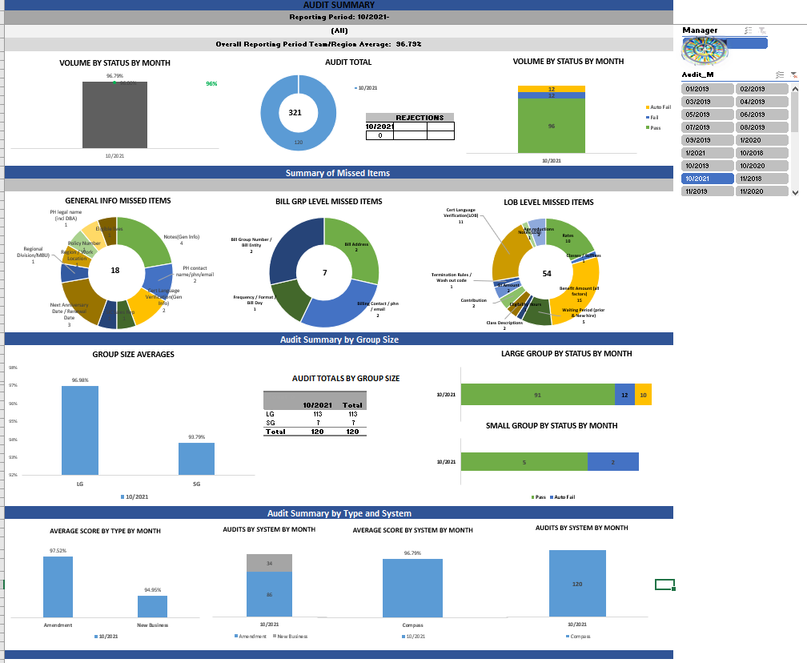Choose 05/2019 in the month slicer
Image resolution: width=807 pixels, height=663 pixels.
pos(707,114)
